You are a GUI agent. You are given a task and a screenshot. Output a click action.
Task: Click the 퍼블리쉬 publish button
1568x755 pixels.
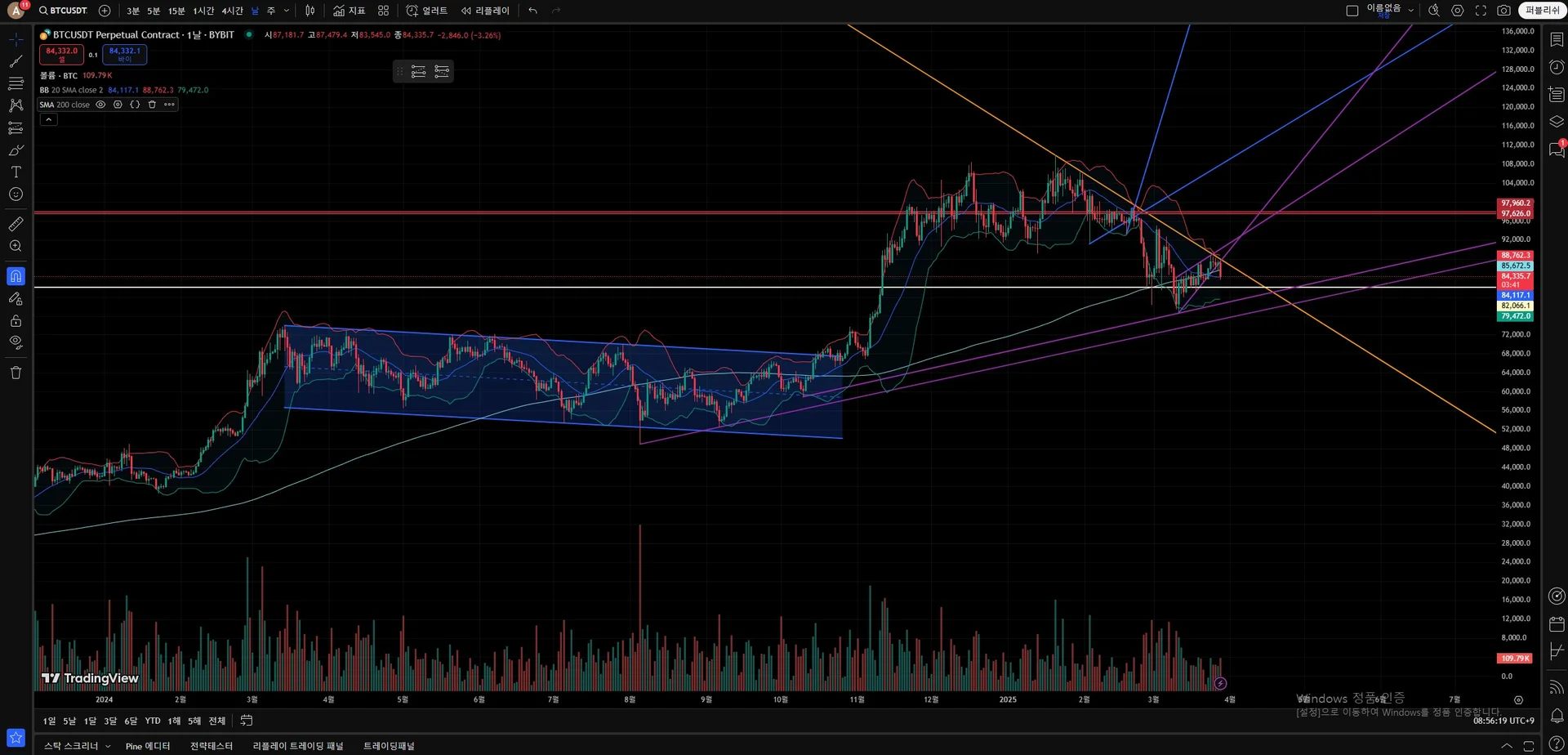click(1542, 11)
